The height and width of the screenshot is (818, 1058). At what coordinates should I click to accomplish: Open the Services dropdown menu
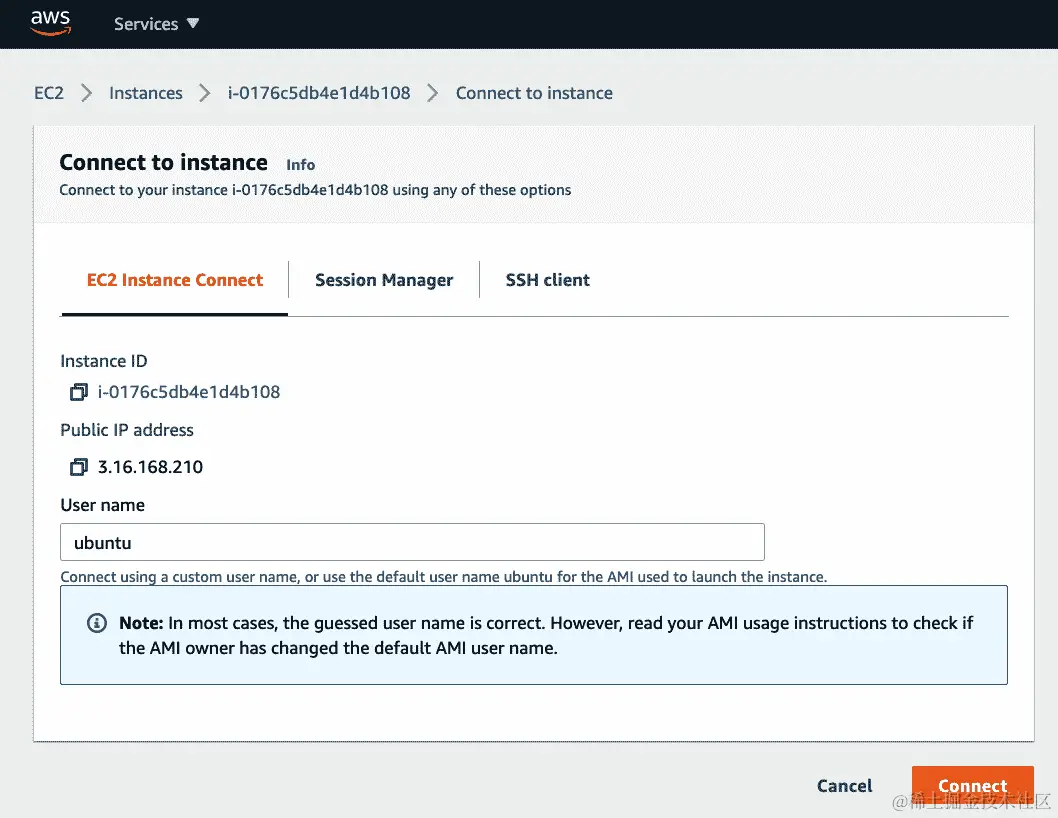(157, 24)
